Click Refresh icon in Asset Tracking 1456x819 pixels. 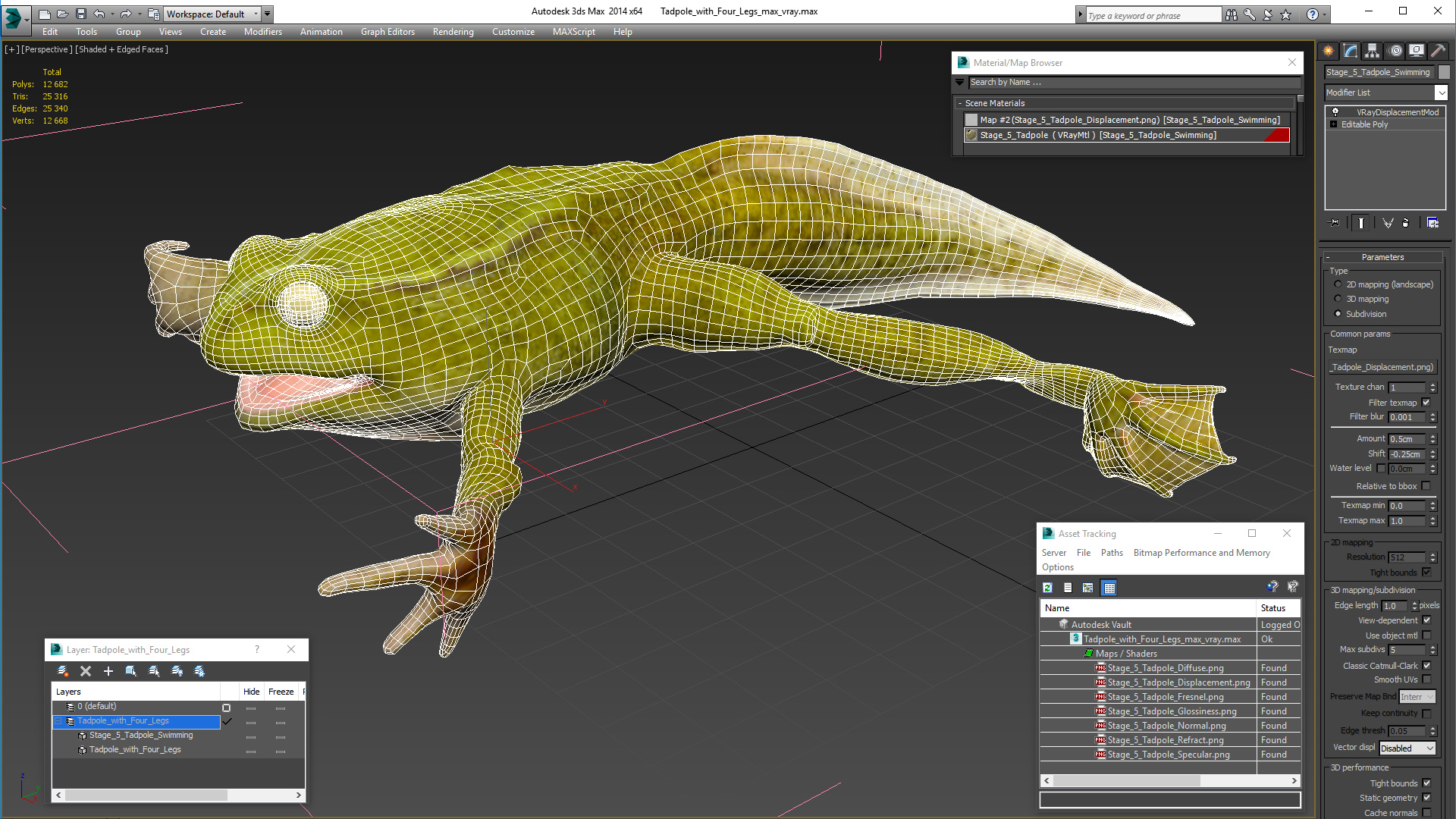(1047, 588)
